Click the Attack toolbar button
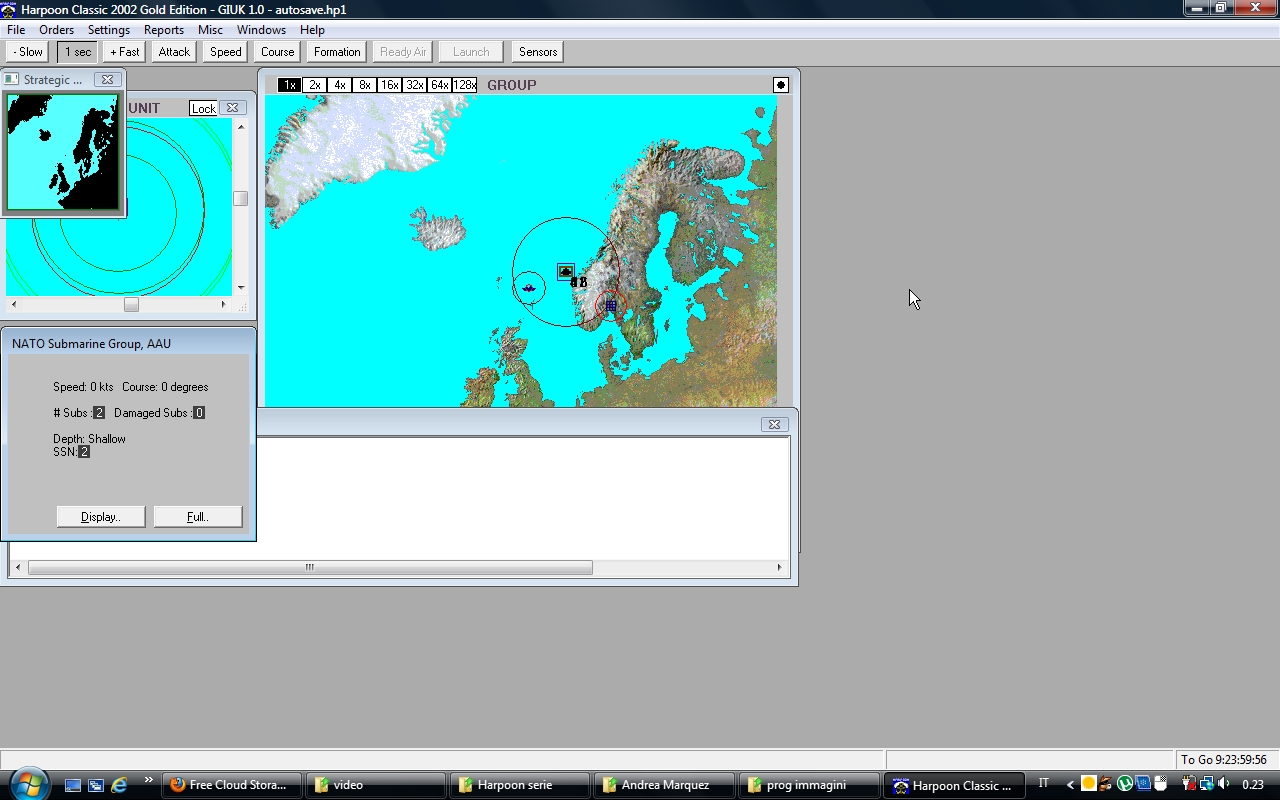The height and width of the screenshot is (800, 1280). tap(174, 52)
